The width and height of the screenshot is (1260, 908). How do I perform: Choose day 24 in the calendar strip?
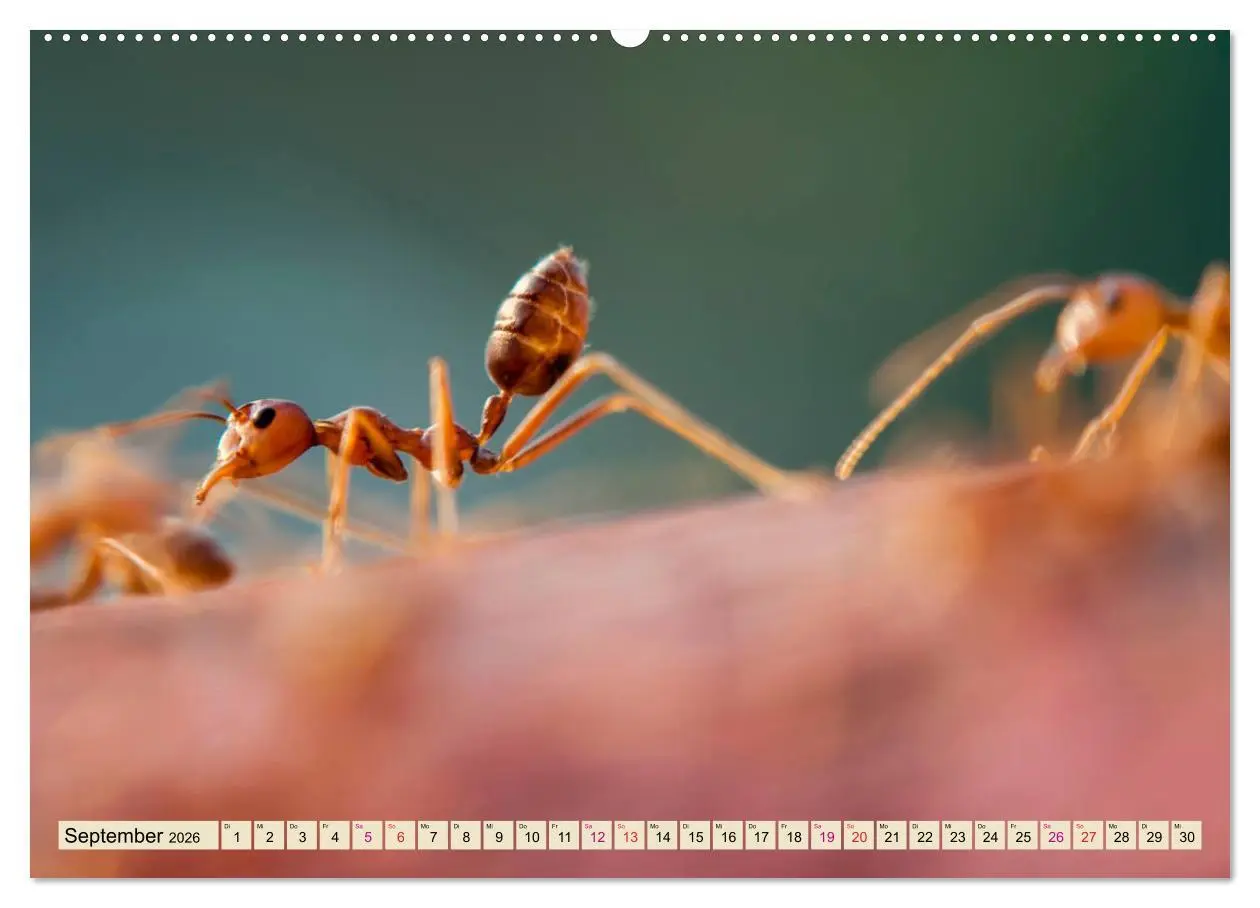coord(990,836)
